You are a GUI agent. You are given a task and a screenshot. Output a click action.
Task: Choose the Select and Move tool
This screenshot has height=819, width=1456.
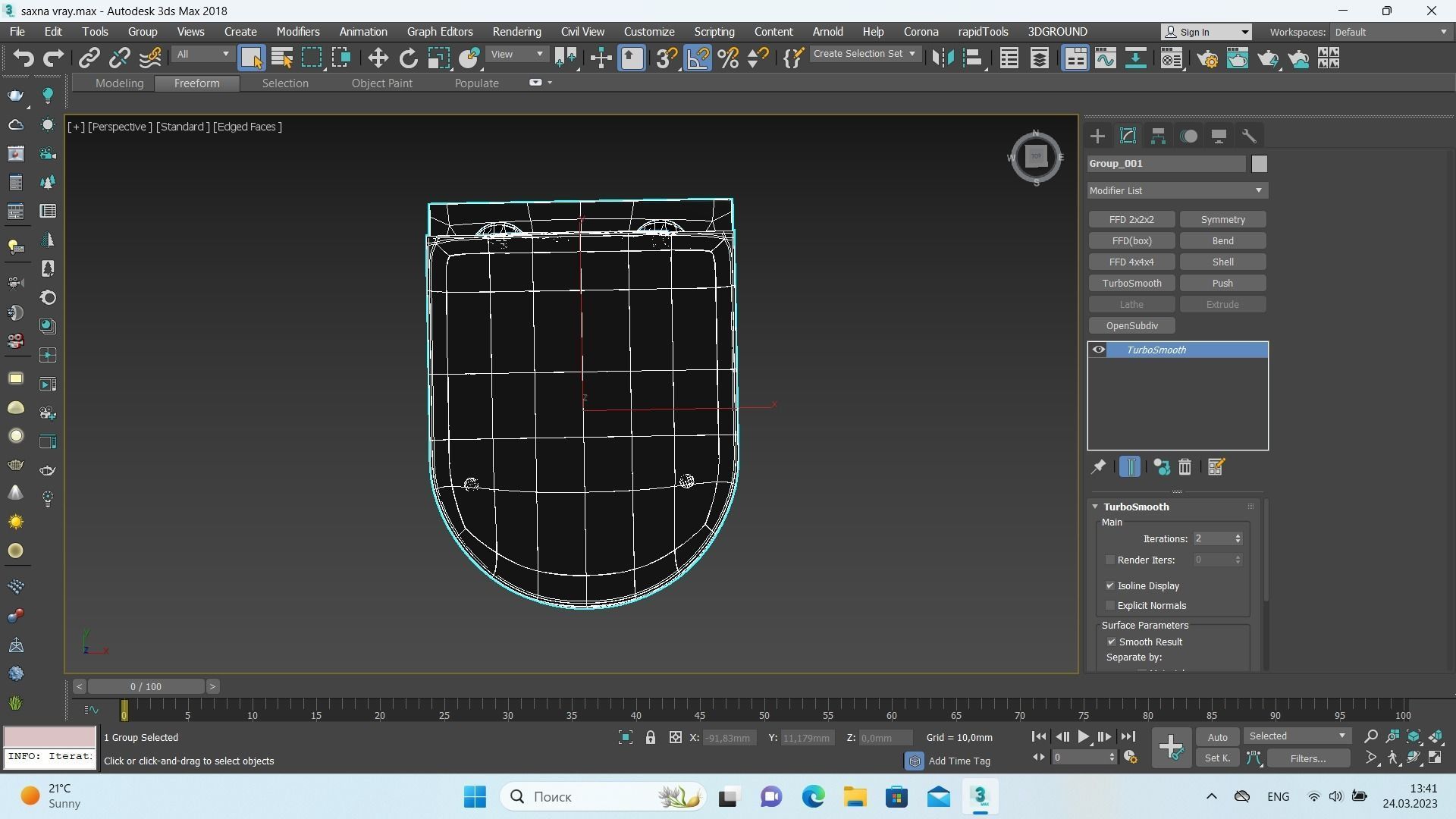378,58
